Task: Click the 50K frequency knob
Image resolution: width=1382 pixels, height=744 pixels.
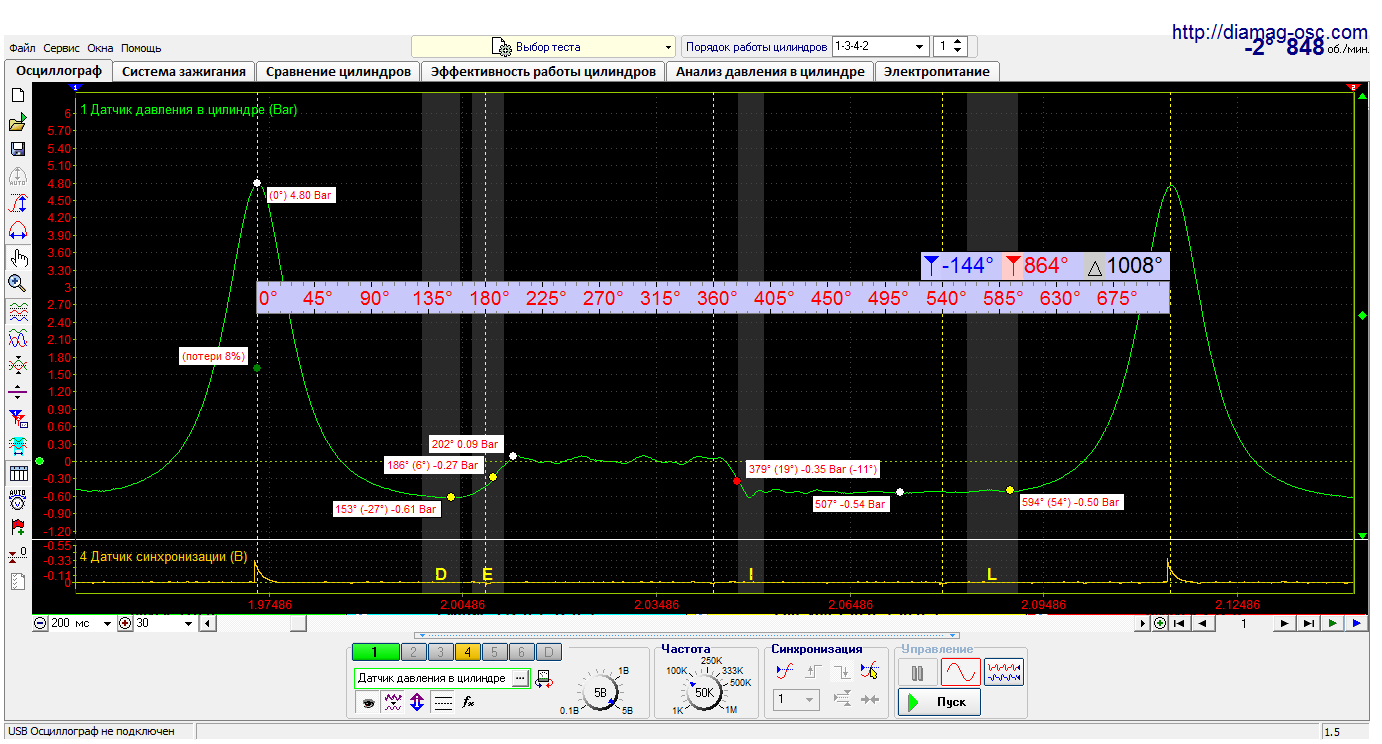Action: (704, 692)
